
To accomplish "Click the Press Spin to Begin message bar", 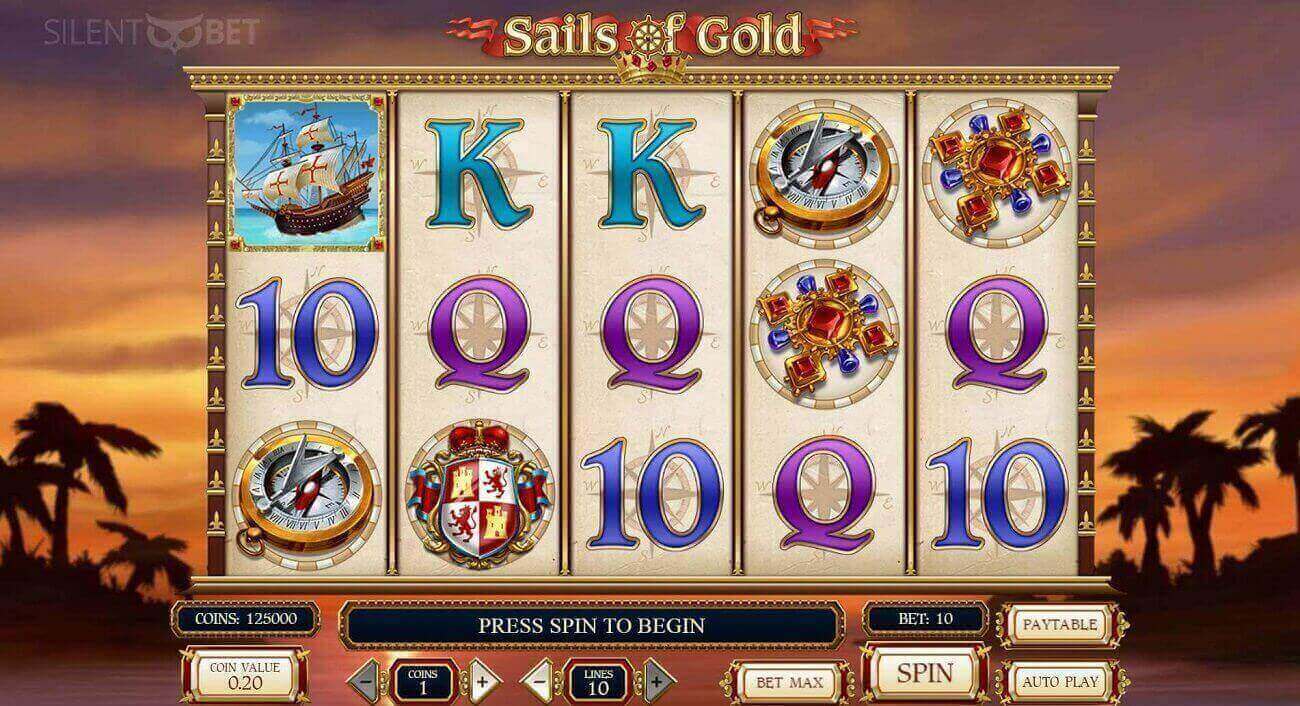I will 591,626.
